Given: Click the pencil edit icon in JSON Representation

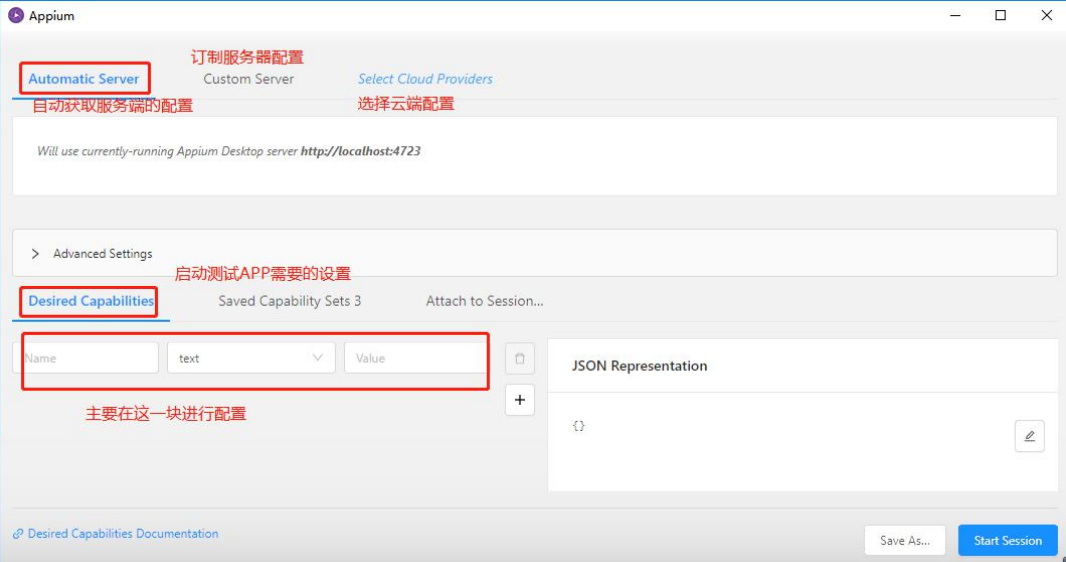Looking at the screenshot, I should (x=1029, y=436).
